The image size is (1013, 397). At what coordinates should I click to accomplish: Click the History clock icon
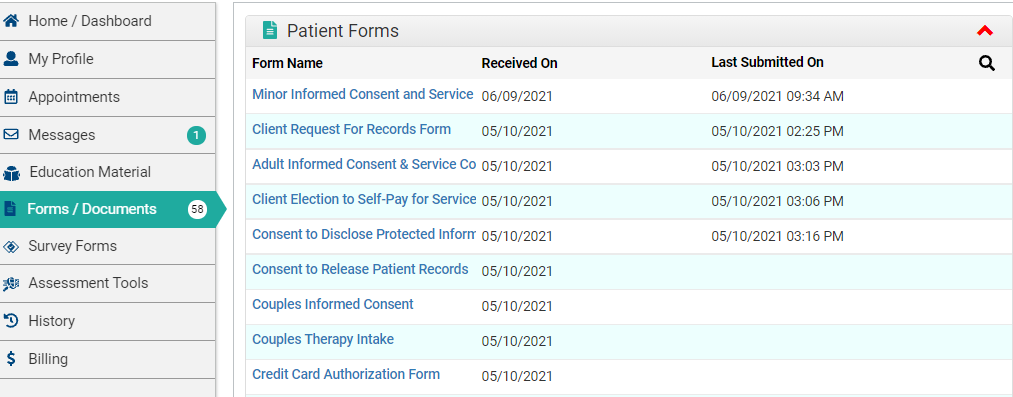point(11,321)
